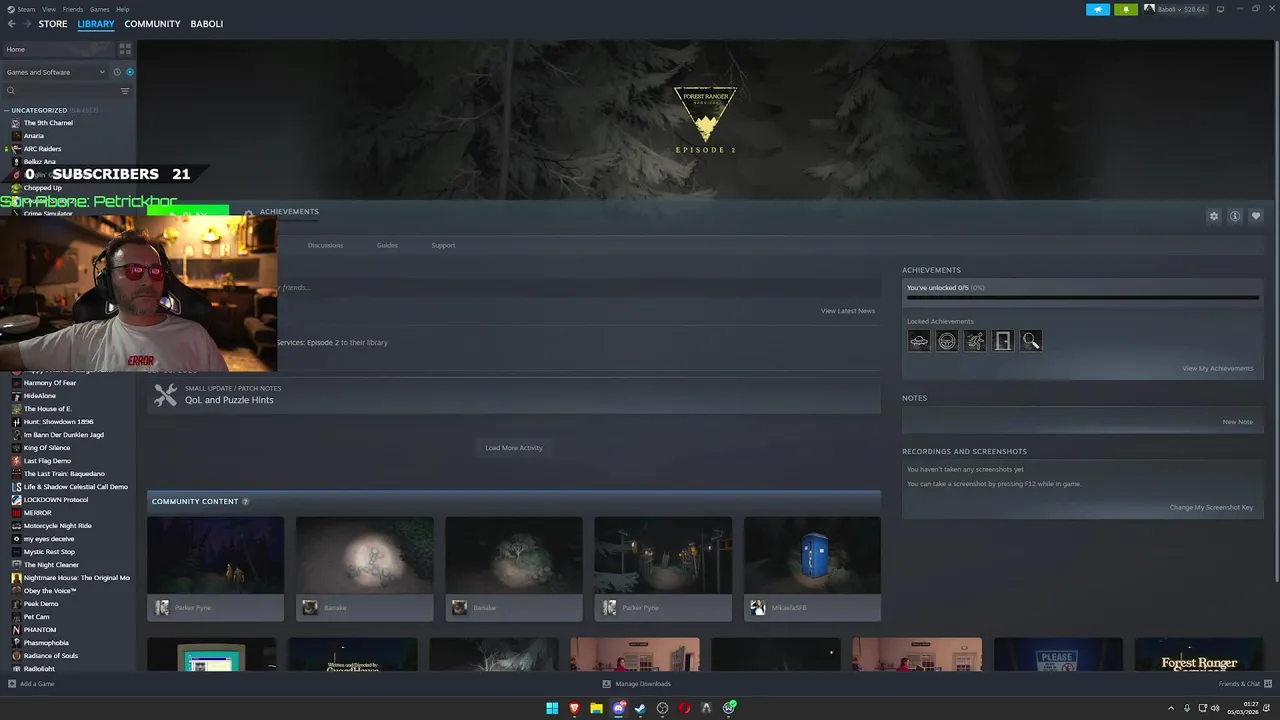Image resolution: width=1280 pixels, height=720 pixels.
Task: Click View My Achievements
Action: click(1217, 368)
